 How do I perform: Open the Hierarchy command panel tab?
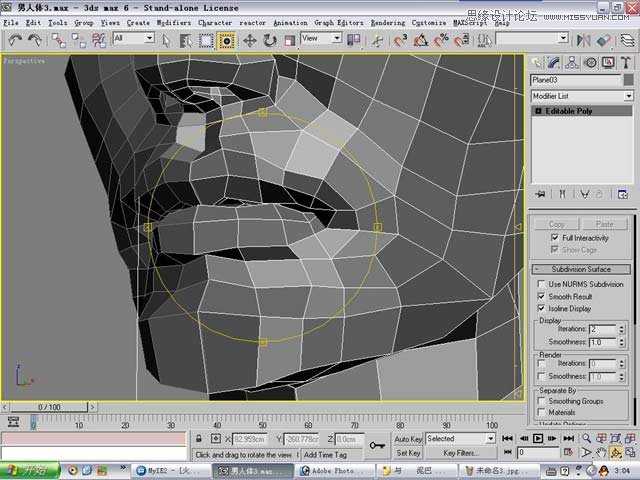click(x=572, y=62)
